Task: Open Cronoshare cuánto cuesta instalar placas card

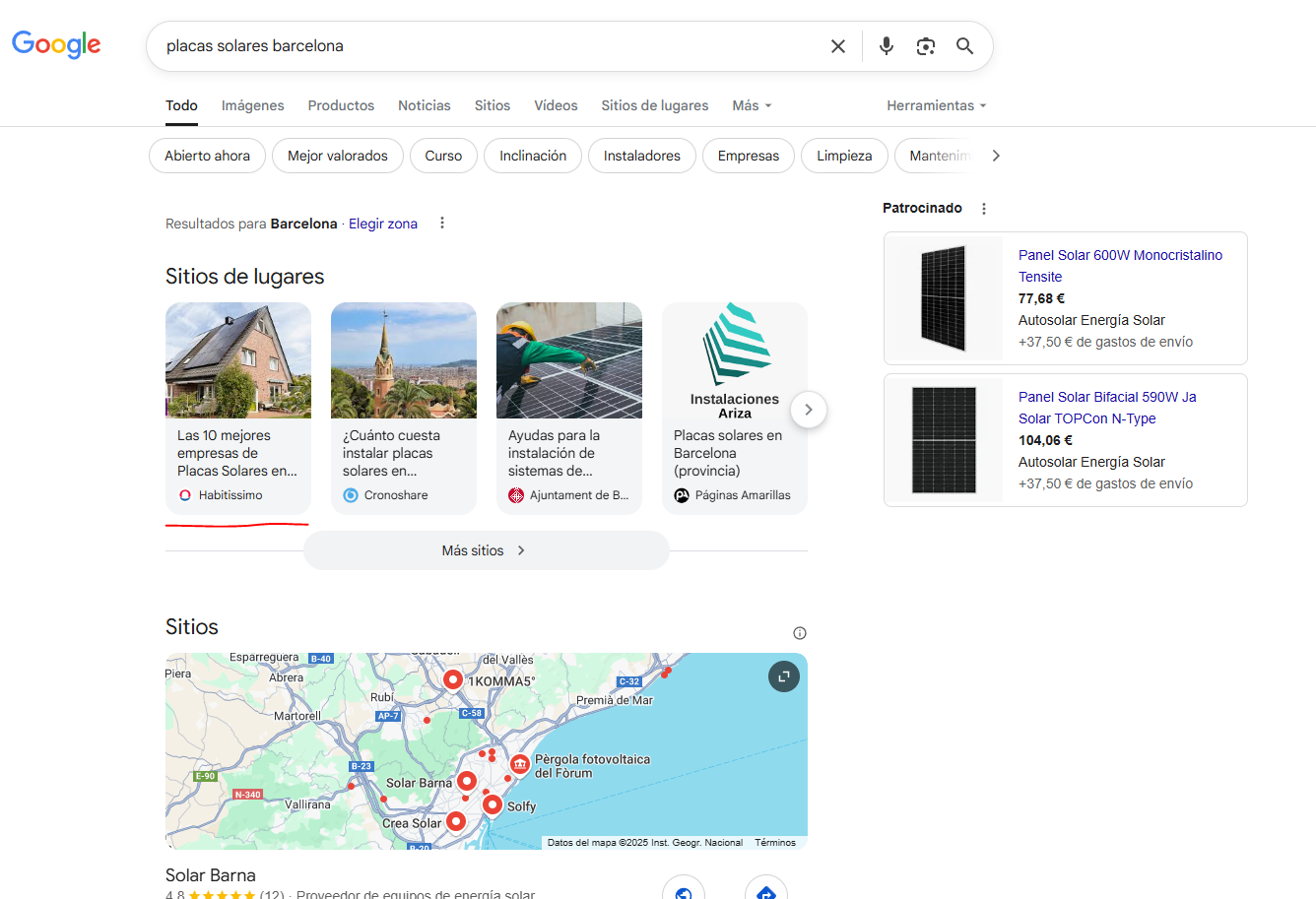Action: pos(404,408)
